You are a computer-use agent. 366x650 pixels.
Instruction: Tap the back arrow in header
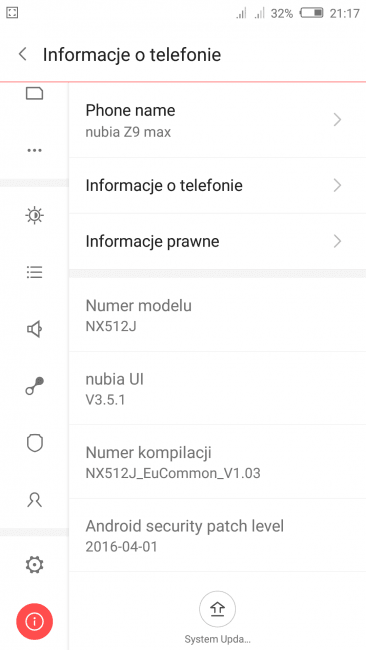point(22,54)
